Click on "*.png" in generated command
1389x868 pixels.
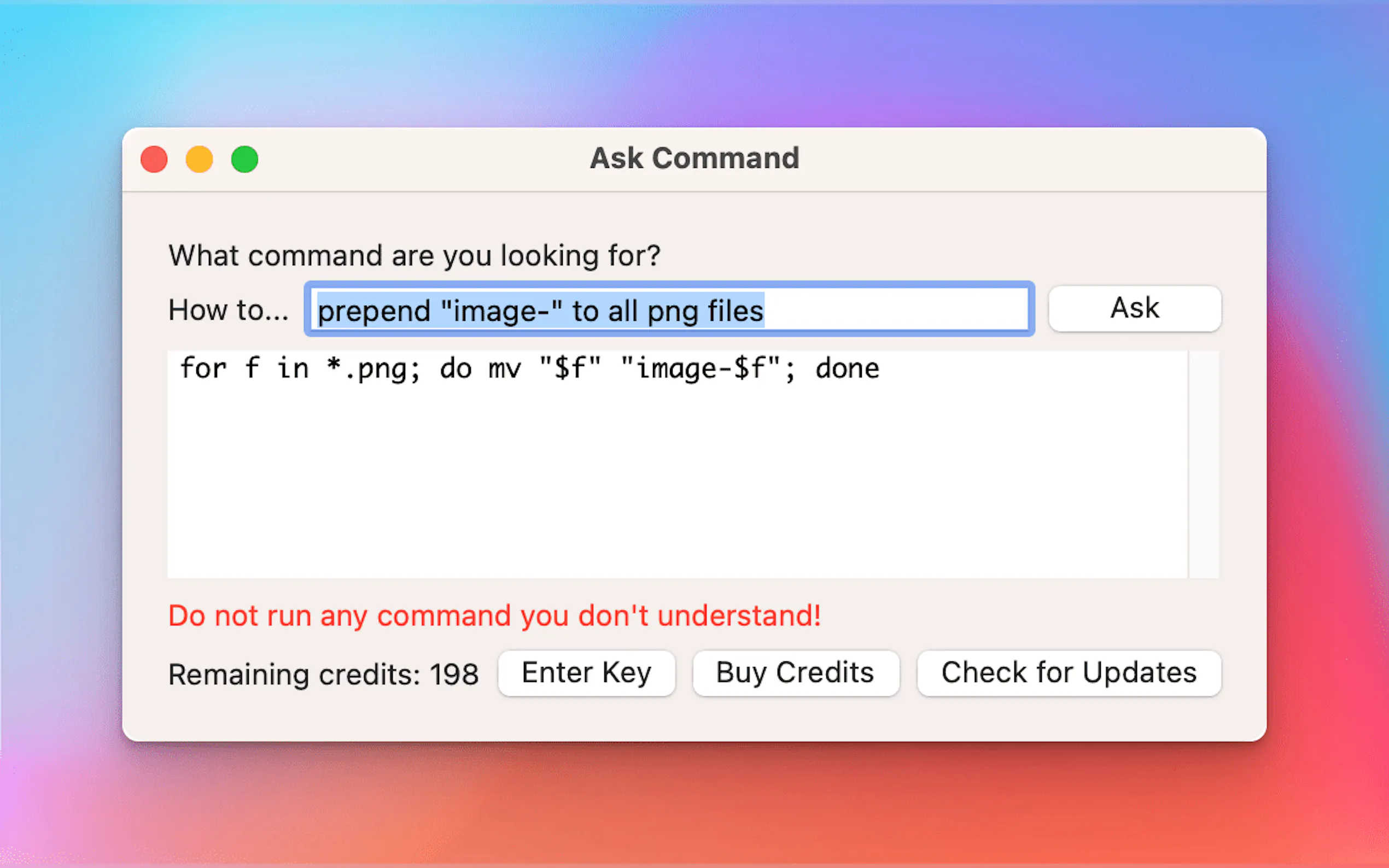(x=372, y=368)
